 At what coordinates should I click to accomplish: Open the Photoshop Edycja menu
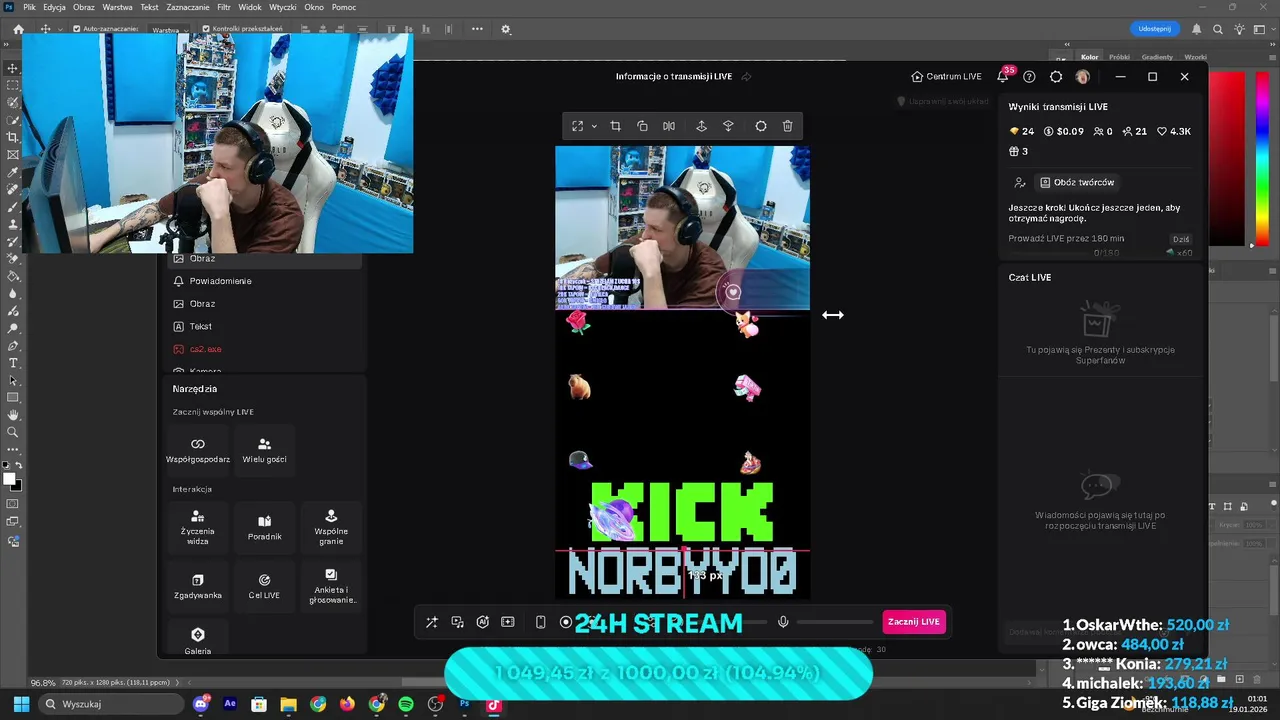click(55, 7)
